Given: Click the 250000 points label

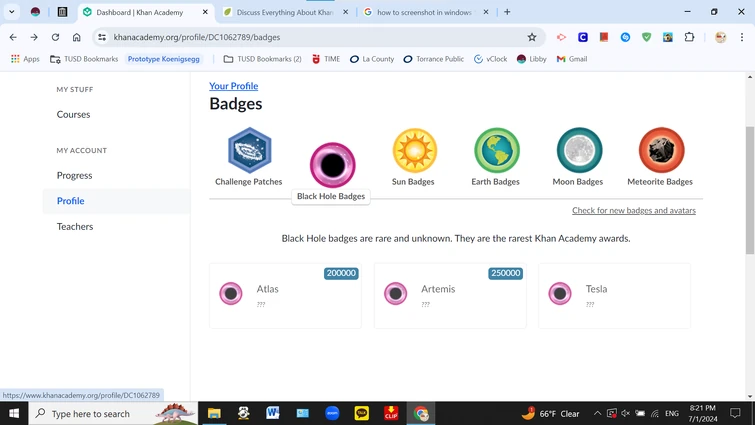Looking at the screenshot, I should point(506,273).
